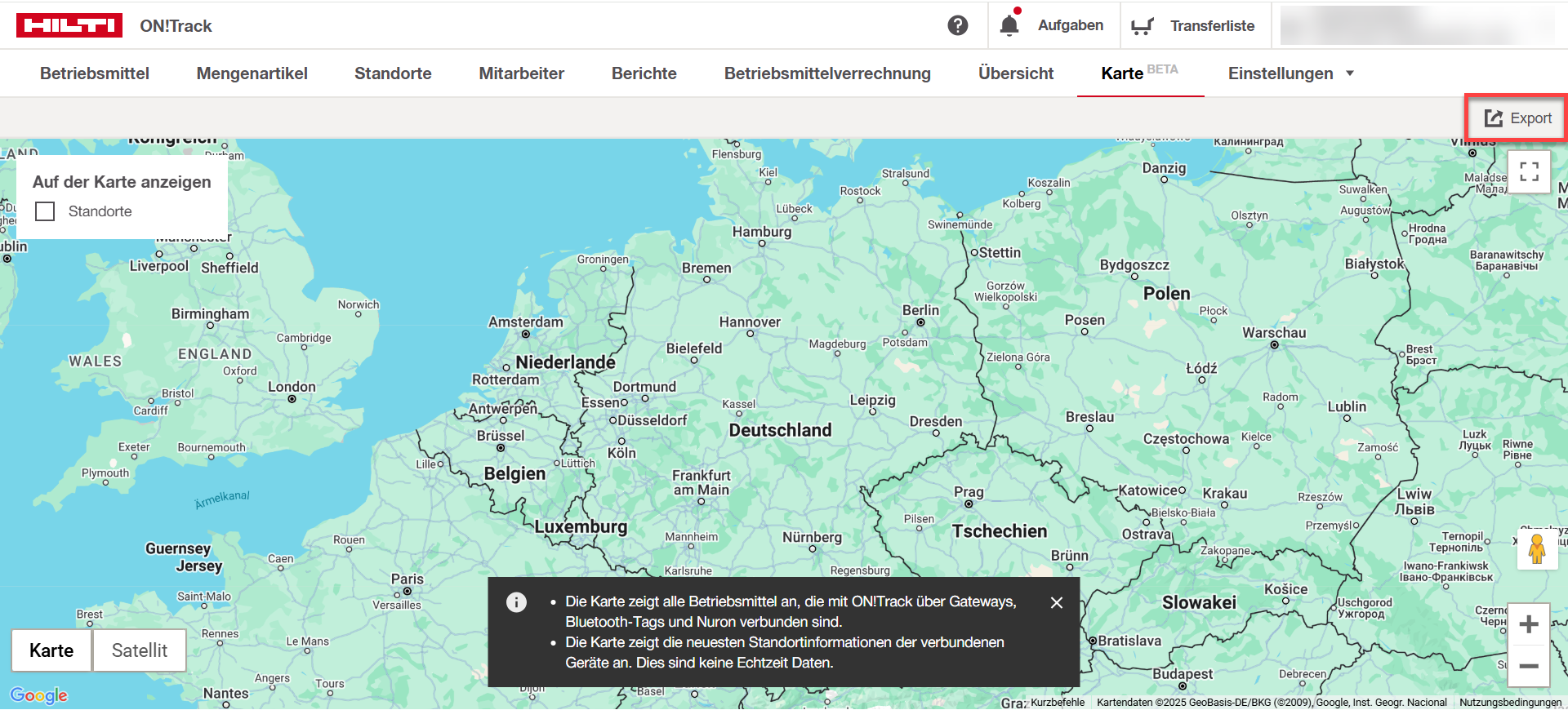Click Birmingham on the map

(210, 314)
